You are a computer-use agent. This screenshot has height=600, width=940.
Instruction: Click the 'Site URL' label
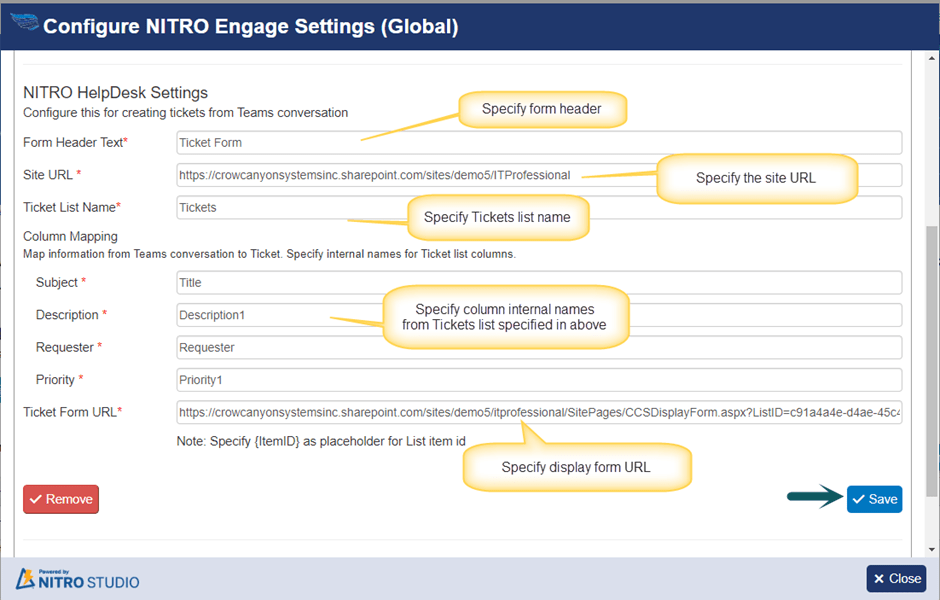point(52,175)
